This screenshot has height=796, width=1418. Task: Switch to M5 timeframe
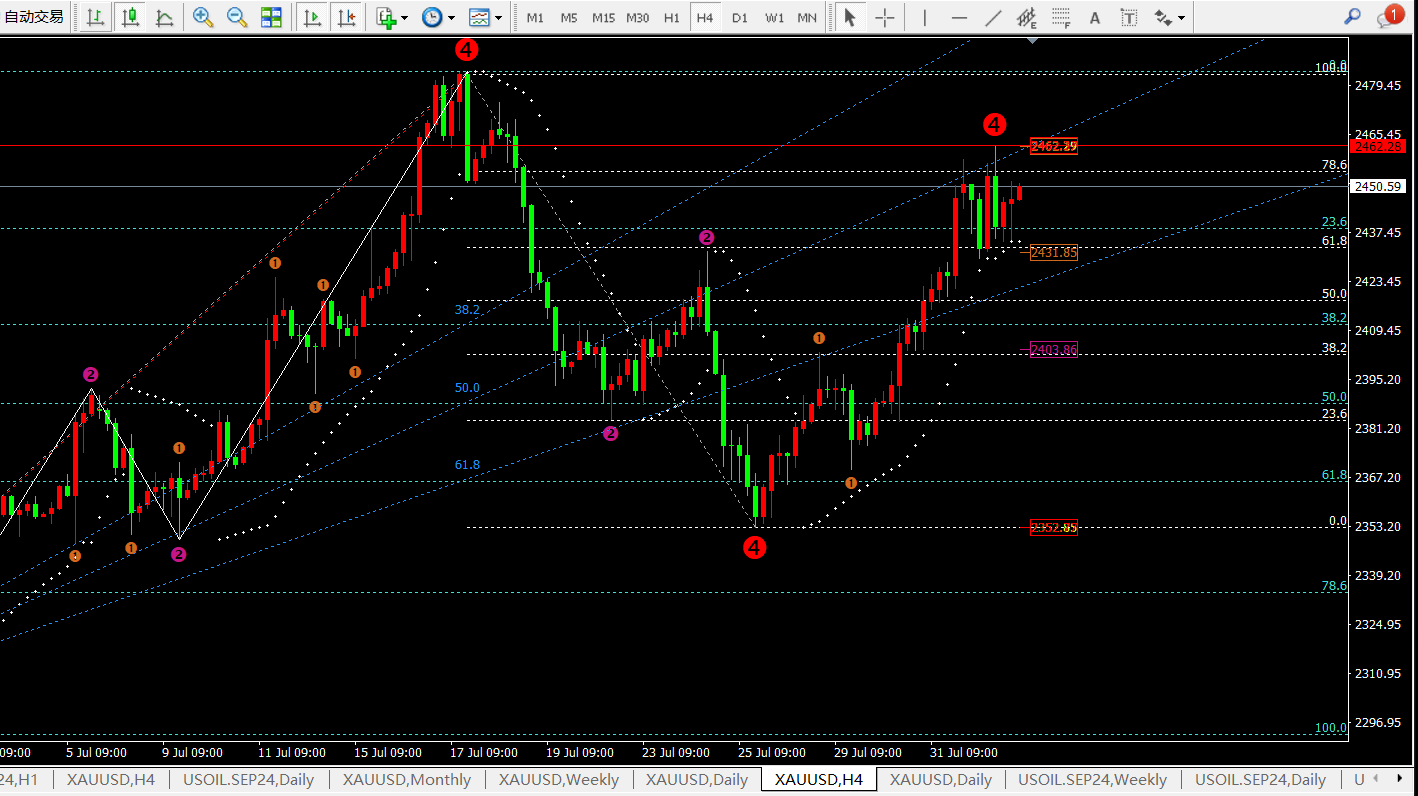point(569,18)
